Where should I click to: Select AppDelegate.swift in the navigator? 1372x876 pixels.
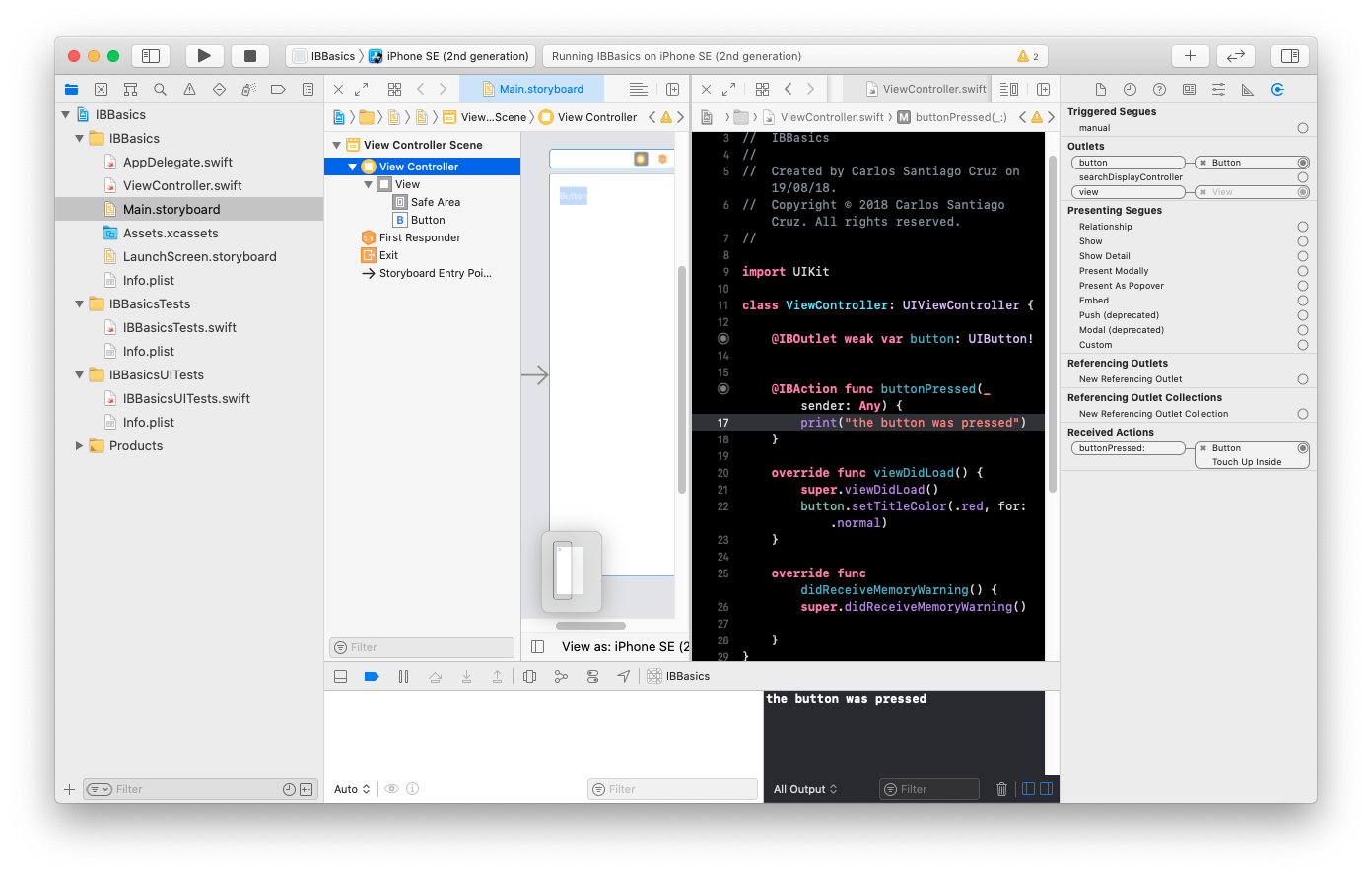(x=177, y=163)
